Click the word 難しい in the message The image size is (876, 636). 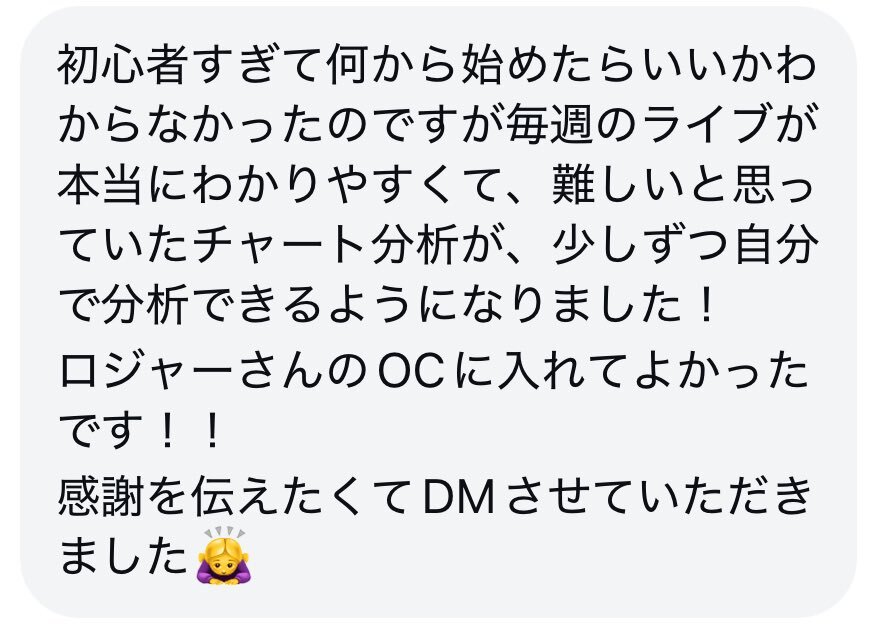(618, 186)
